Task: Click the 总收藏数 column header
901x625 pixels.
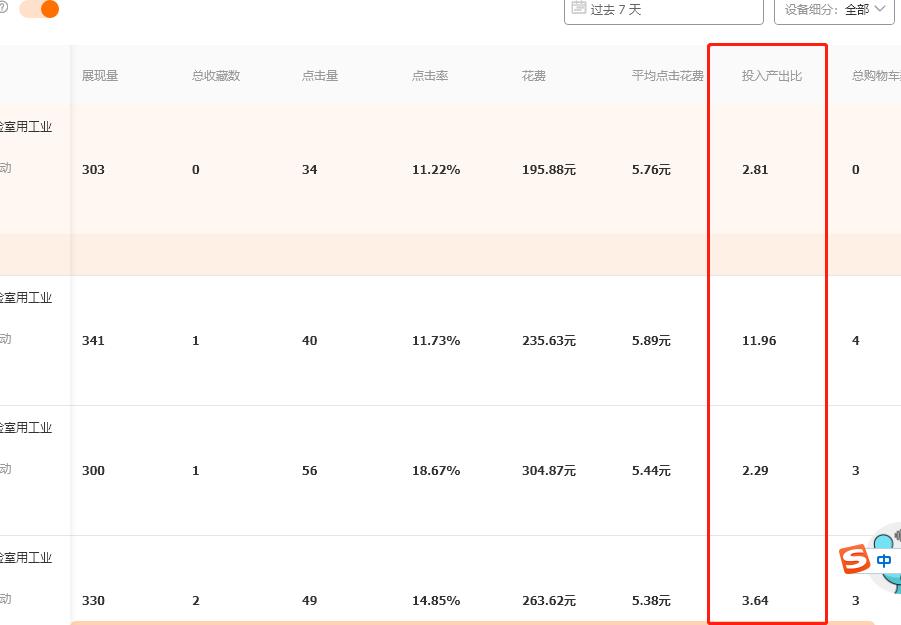Action: click(214, 74)
